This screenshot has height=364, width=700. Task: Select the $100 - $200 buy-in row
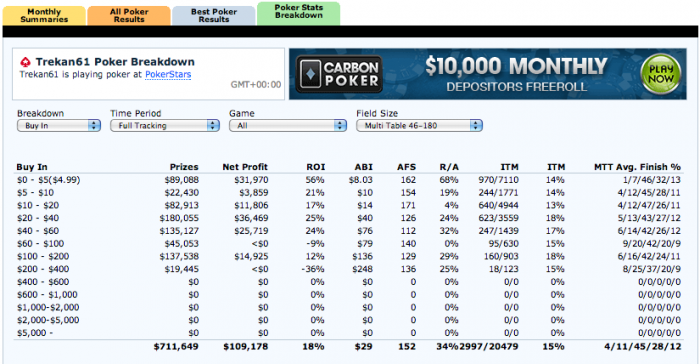point(349,256)
